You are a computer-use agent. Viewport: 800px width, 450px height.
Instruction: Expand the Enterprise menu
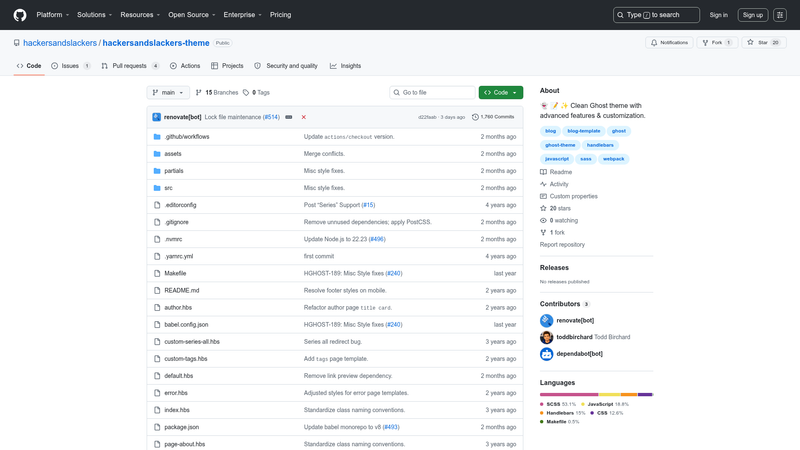pyautogui.click(x=242, y=15)
